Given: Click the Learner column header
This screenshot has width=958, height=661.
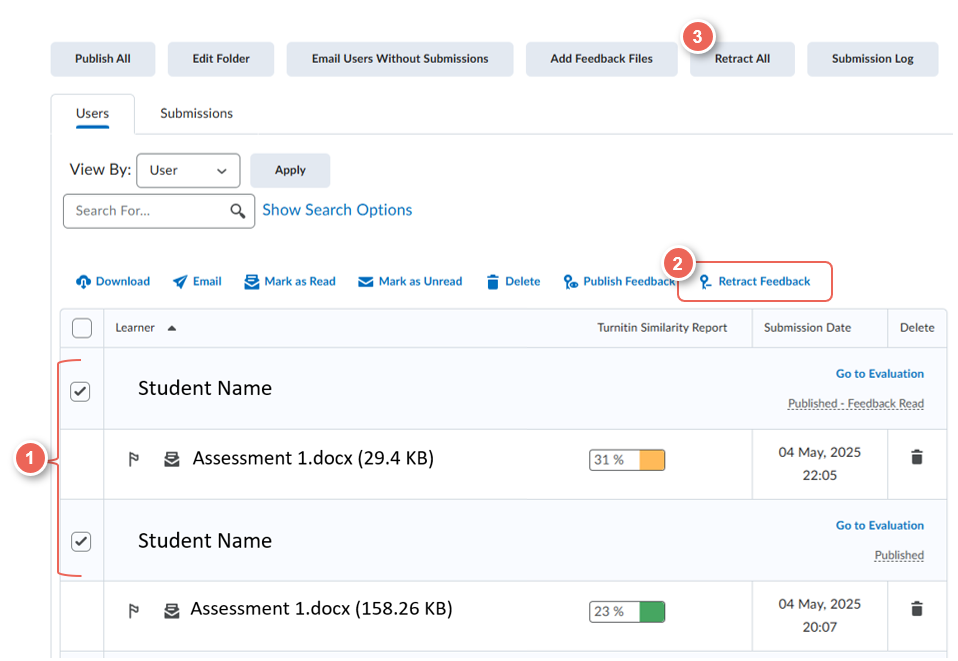Looking at the screenshot, I should tap(135, 328).
